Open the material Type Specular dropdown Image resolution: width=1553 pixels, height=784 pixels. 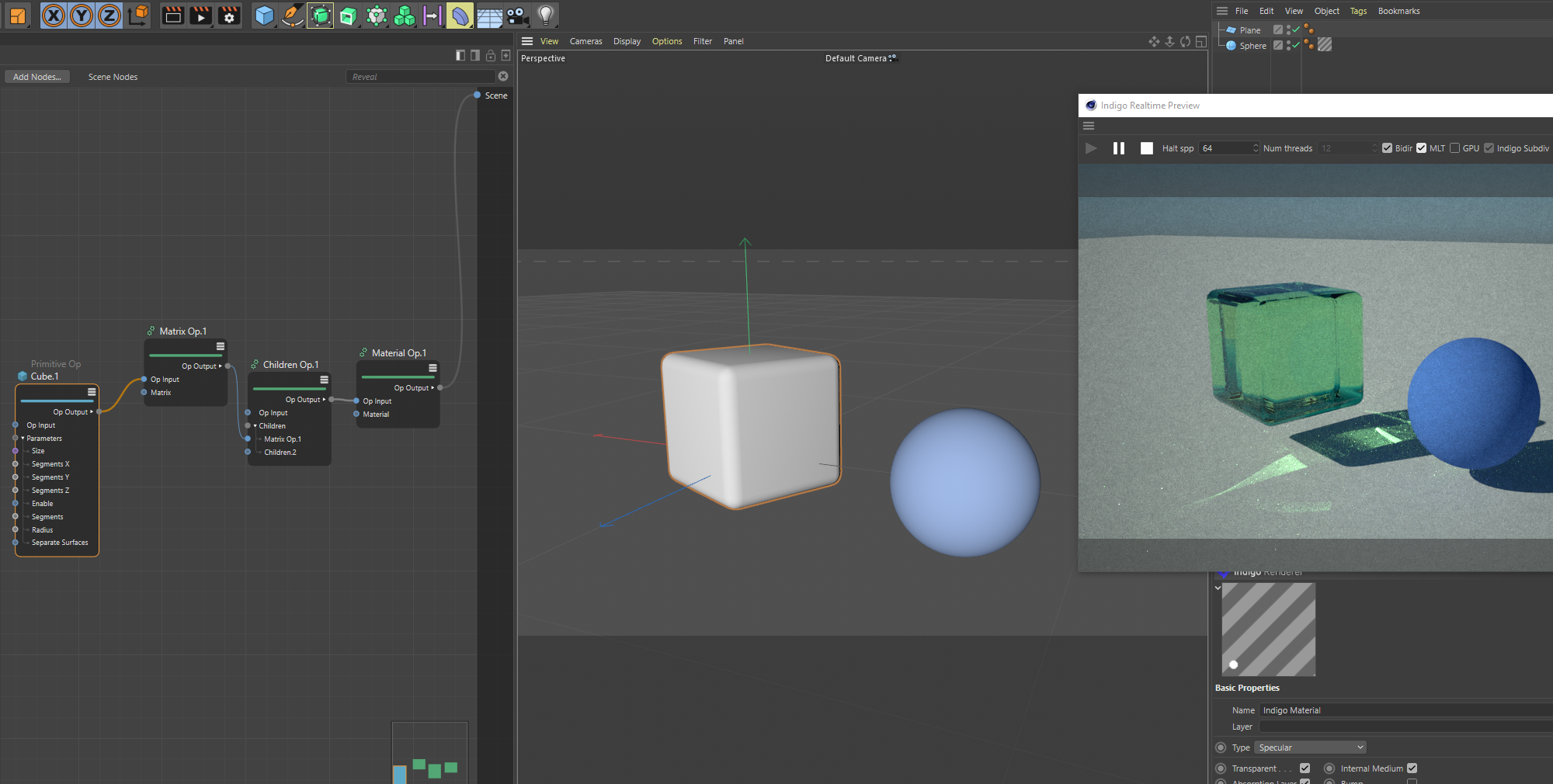(1310, 748)
